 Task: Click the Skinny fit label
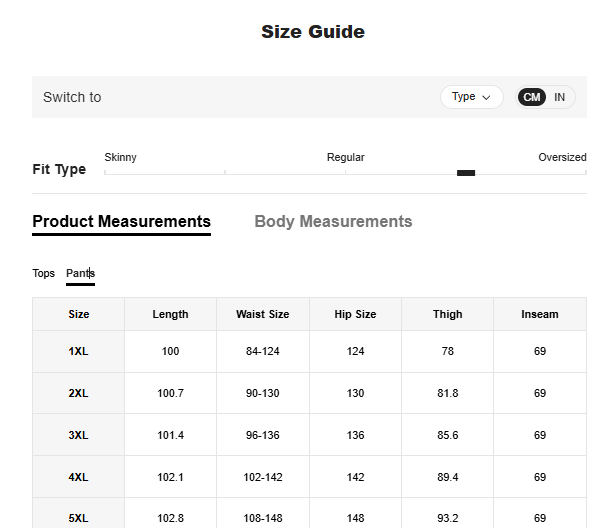120,157
